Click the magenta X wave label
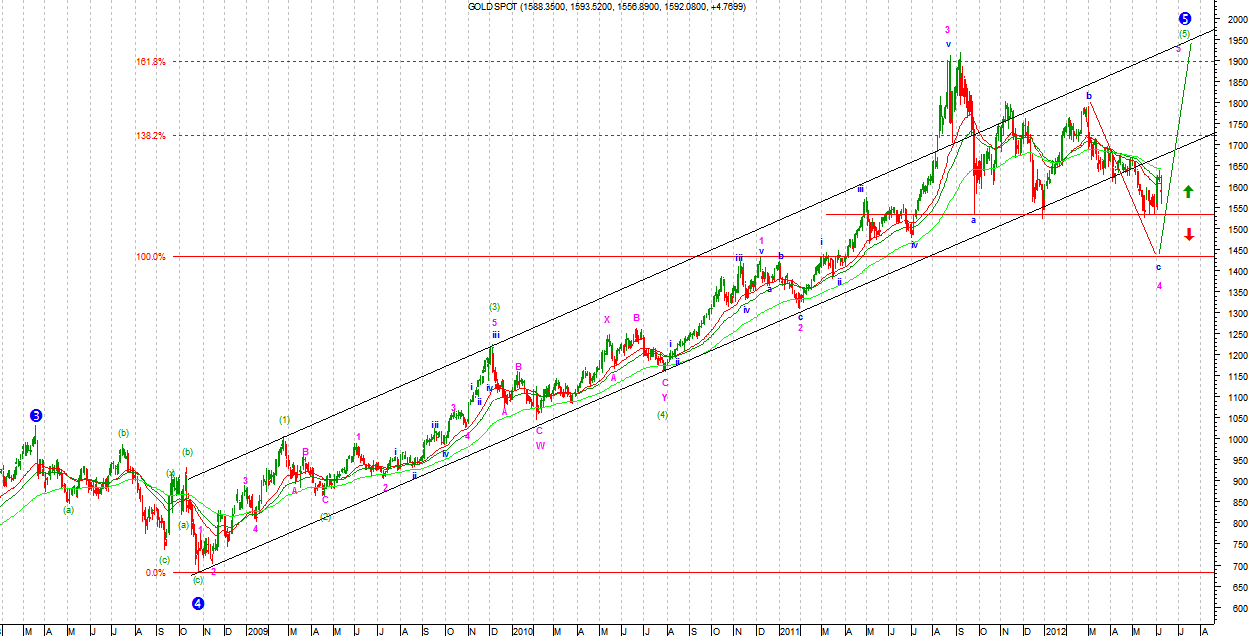This screenshot has height=636, width=1250. [x=606, y=320]
